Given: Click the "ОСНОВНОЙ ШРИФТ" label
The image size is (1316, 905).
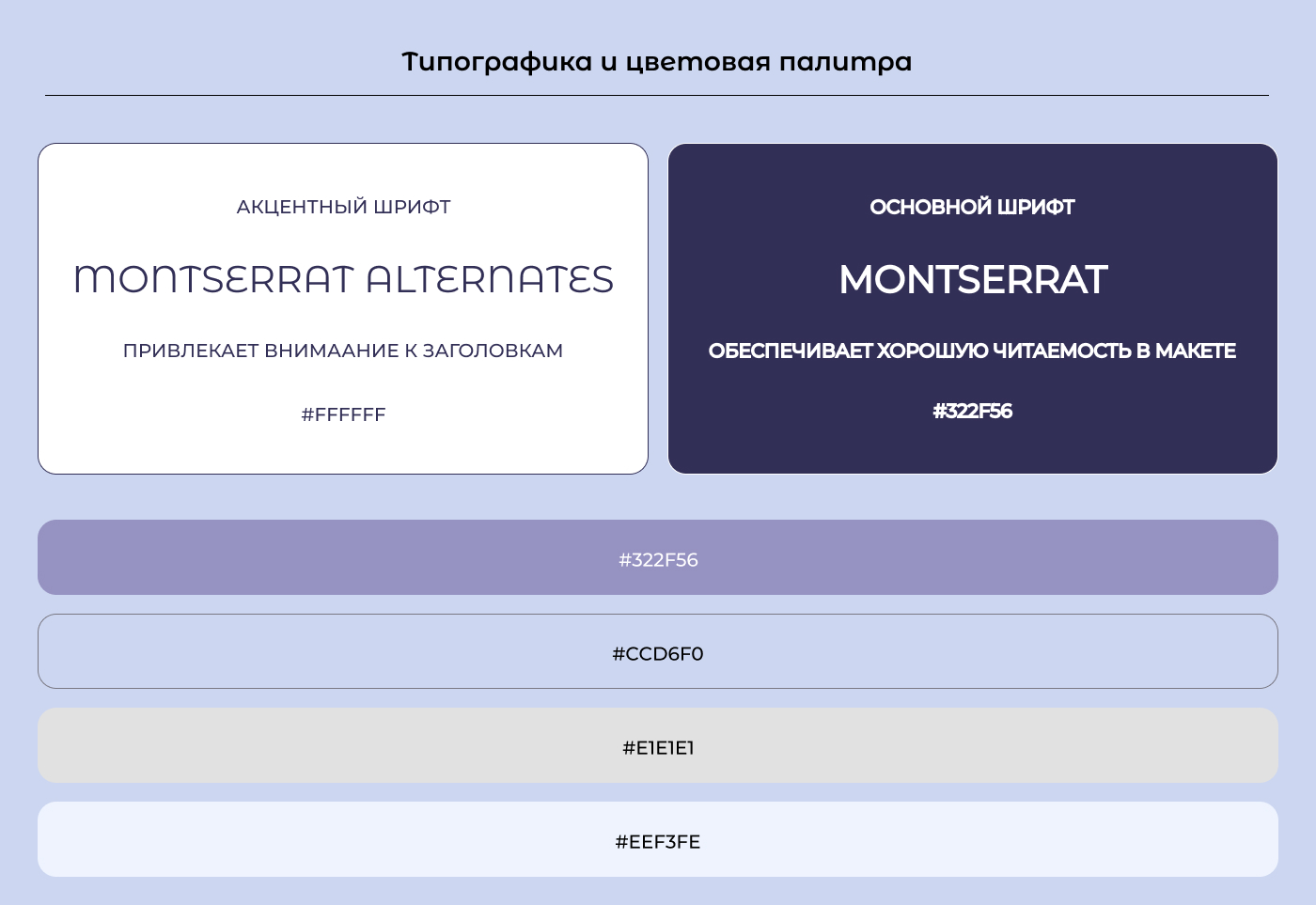Looking at the screenshot, I should 973,207.
